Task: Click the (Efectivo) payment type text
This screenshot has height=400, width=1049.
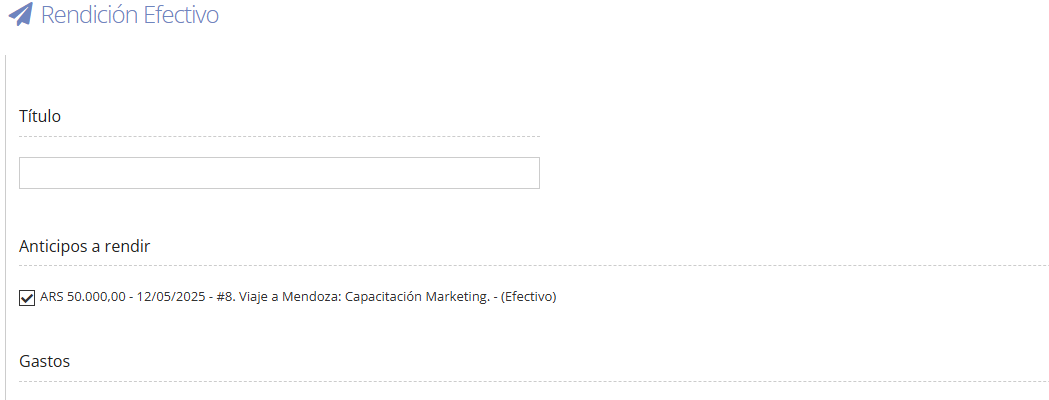Action: 529,297
